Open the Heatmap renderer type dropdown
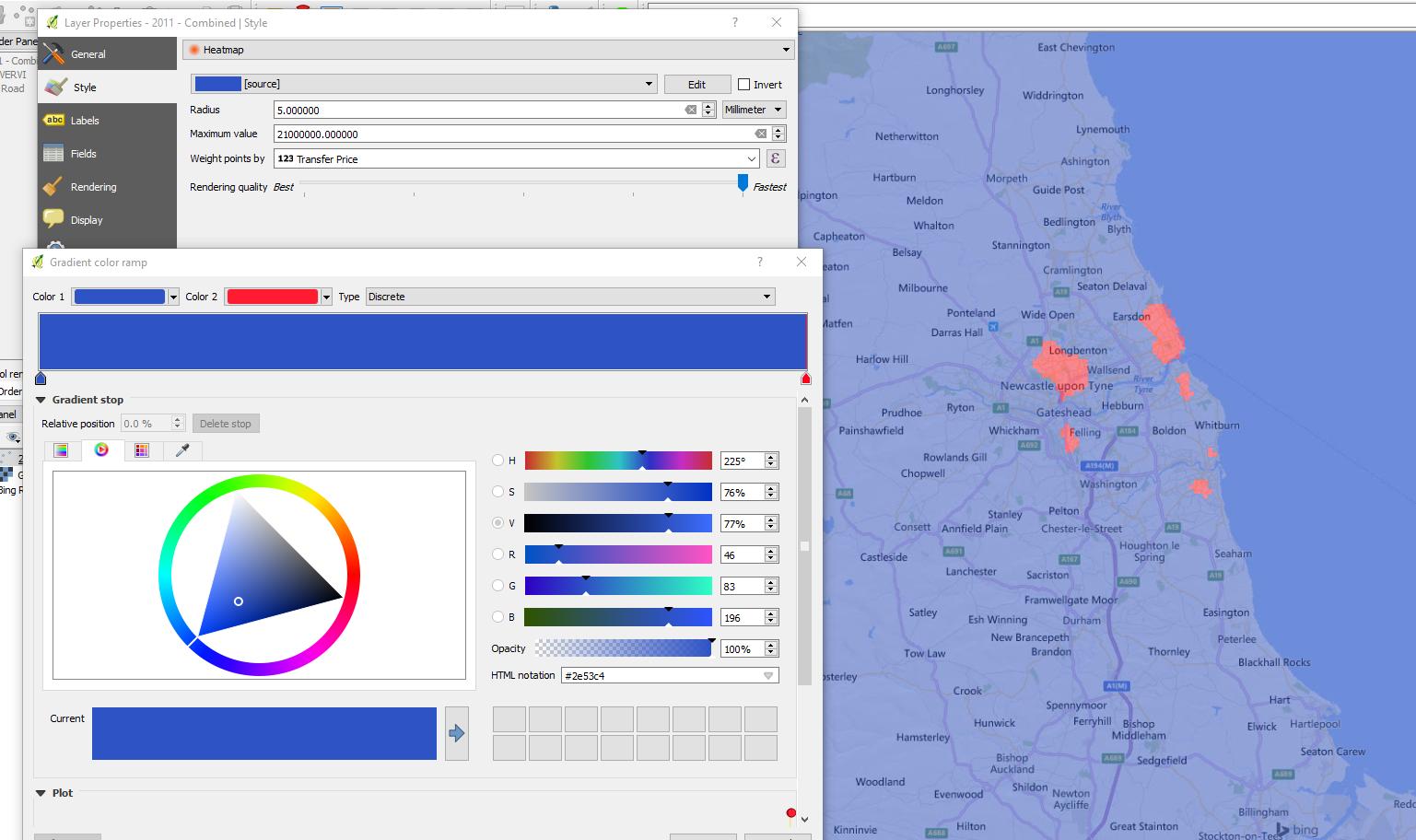 click(488, 50)
